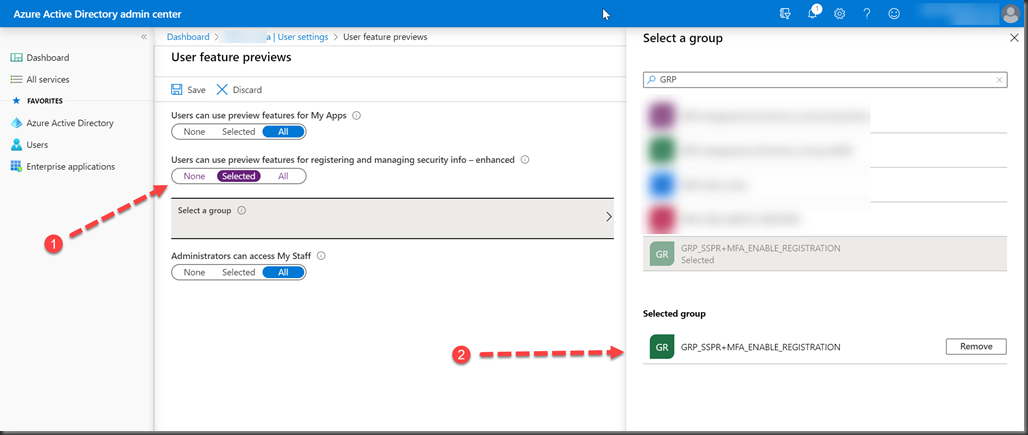Clear the group search box text
Image resolution: width=1028 pixels, height=435 pixels.
[999, 80]
